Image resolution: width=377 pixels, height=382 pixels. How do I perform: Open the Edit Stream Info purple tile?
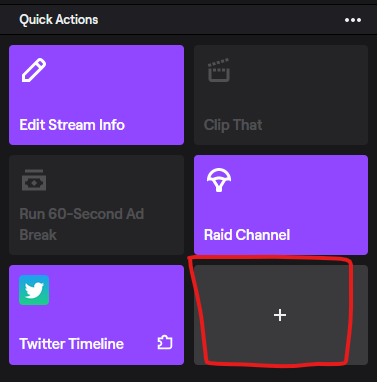(96, 95)
